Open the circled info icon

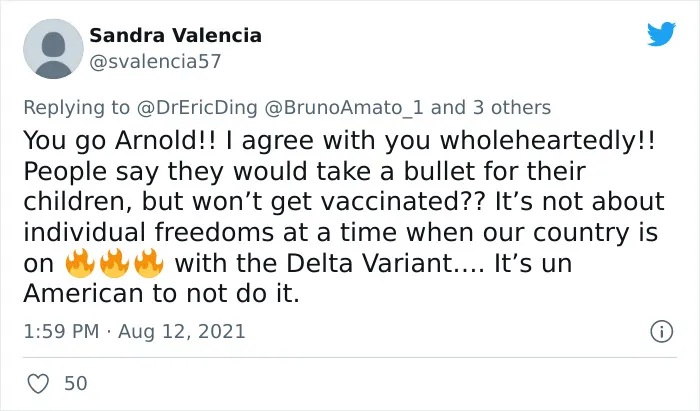(x=661, y=332)
